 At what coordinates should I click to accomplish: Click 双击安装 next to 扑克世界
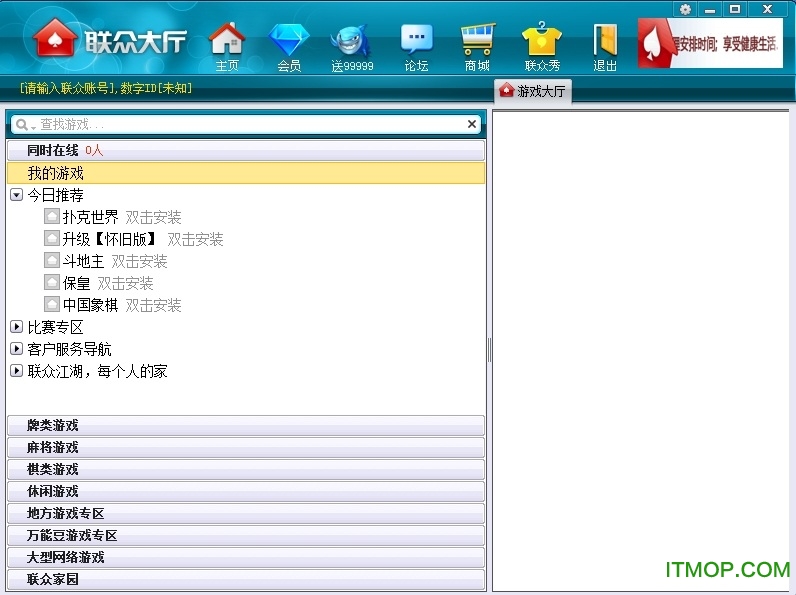(153, 218)
